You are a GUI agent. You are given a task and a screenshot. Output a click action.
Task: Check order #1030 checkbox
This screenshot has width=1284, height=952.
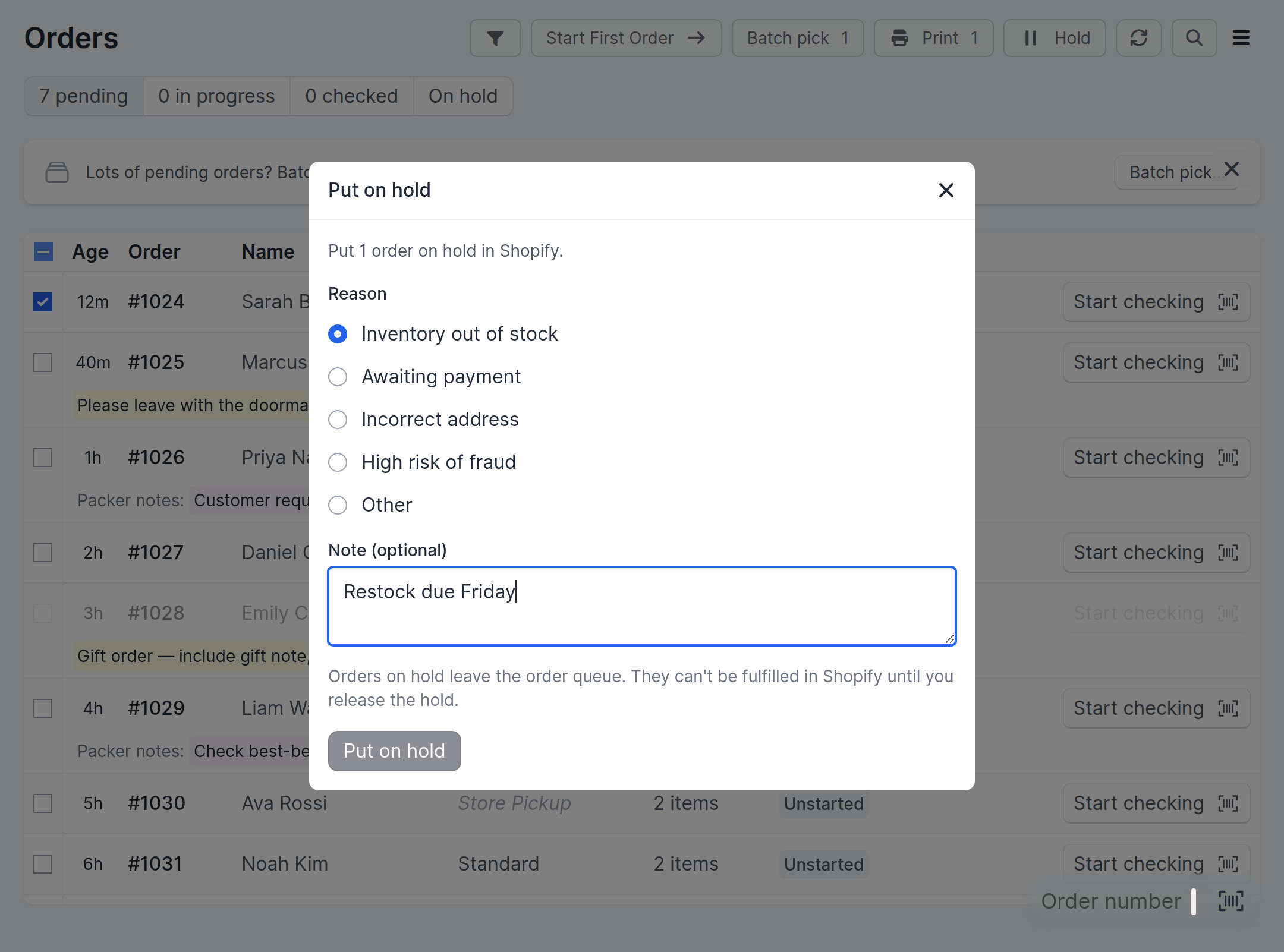point(43,803)
